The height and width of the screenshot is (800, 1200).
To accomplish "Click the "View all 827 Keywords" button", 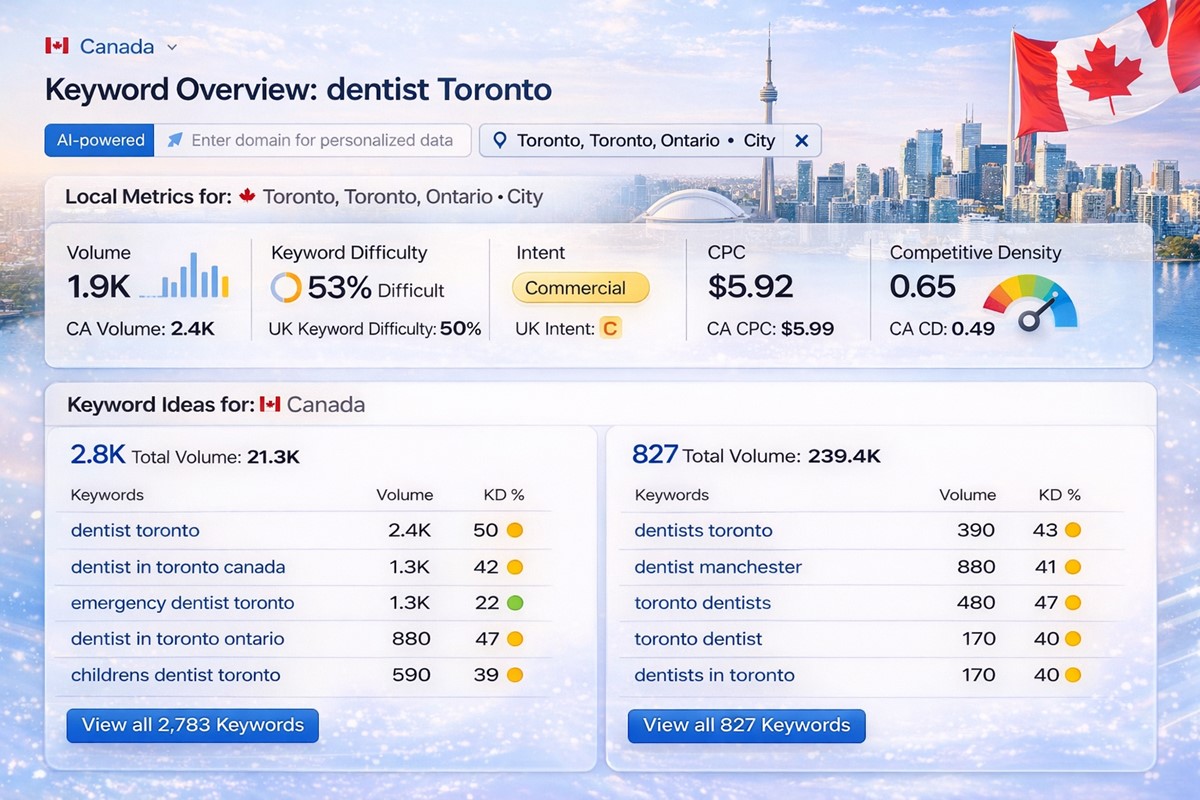I will tap(745, 726).
